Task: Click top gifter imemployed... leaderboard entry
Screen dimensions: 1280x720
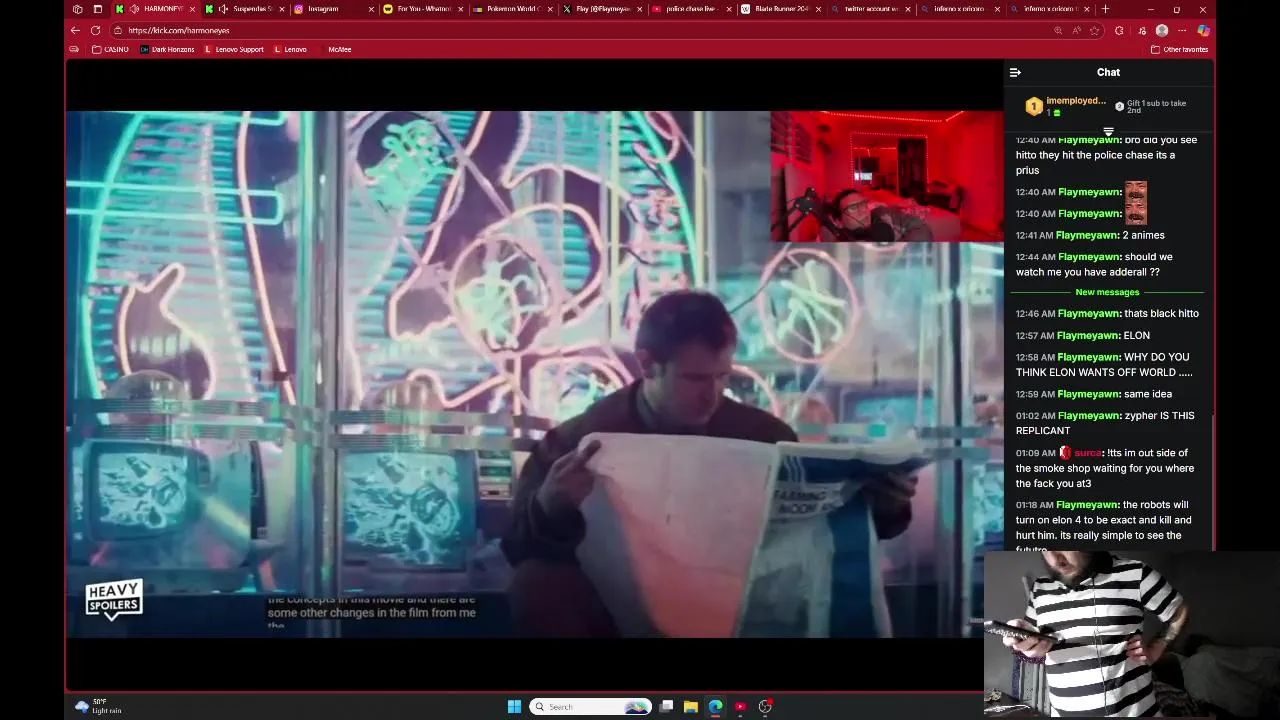Action: coord(1067,106)
